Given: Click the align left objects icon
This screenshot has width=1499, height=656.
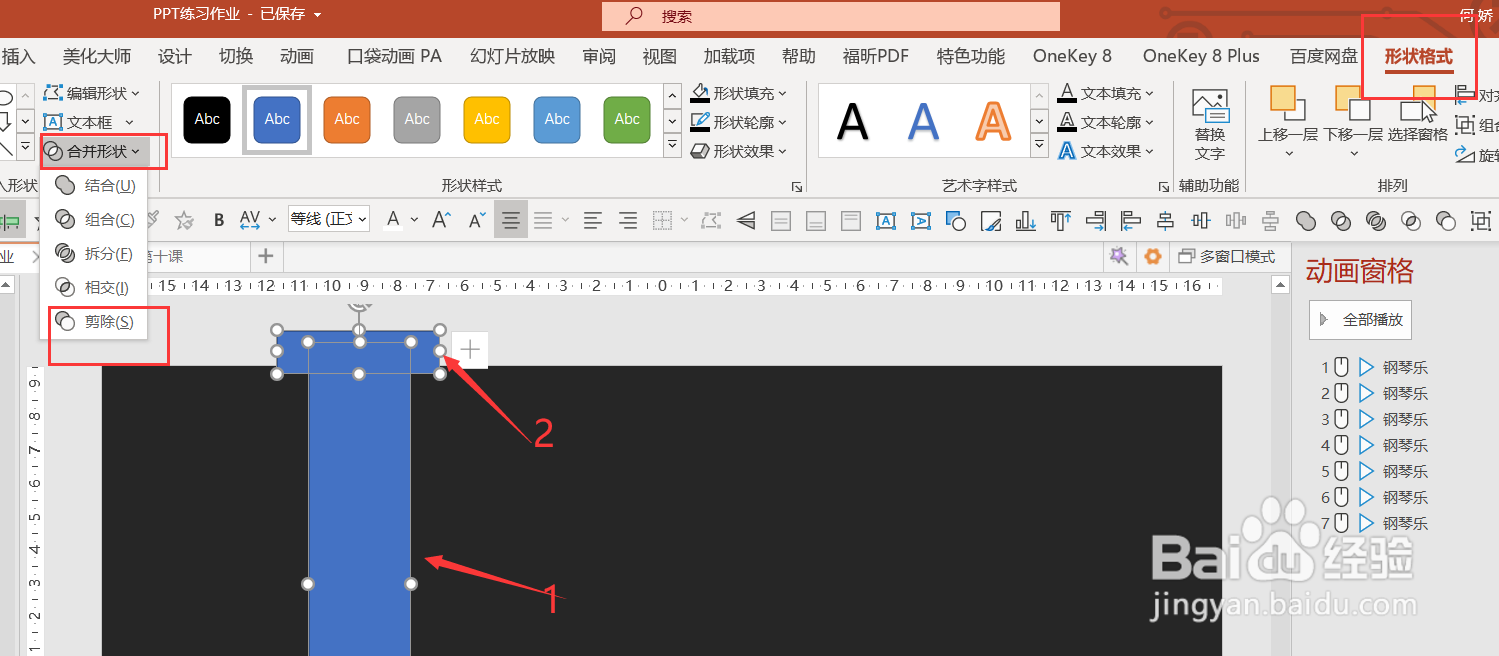Looking at the screenshot, I should point(1130,221).
